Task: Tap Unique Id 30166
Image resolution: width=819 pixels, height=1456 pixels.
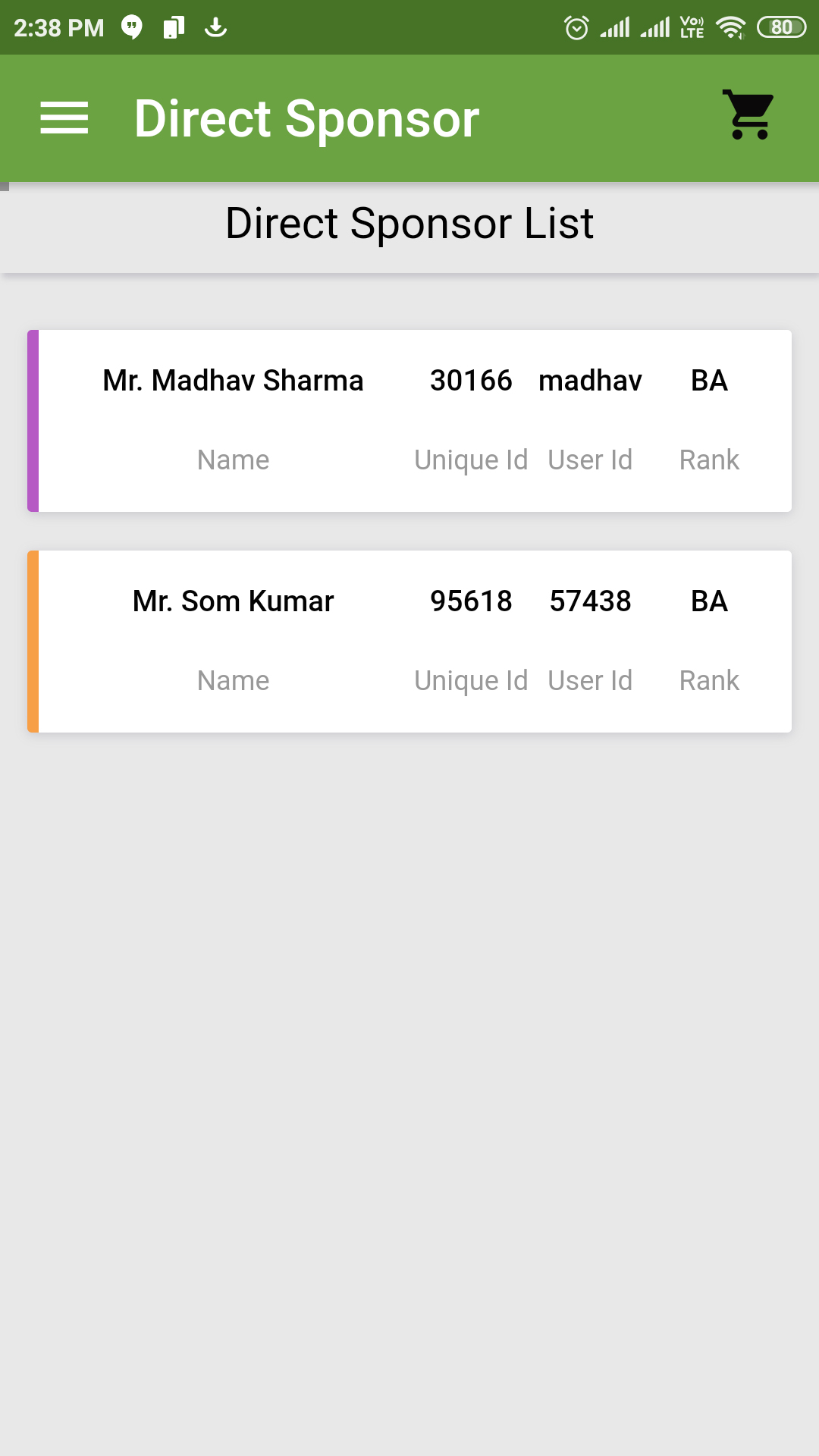Action: pos(471,381)
